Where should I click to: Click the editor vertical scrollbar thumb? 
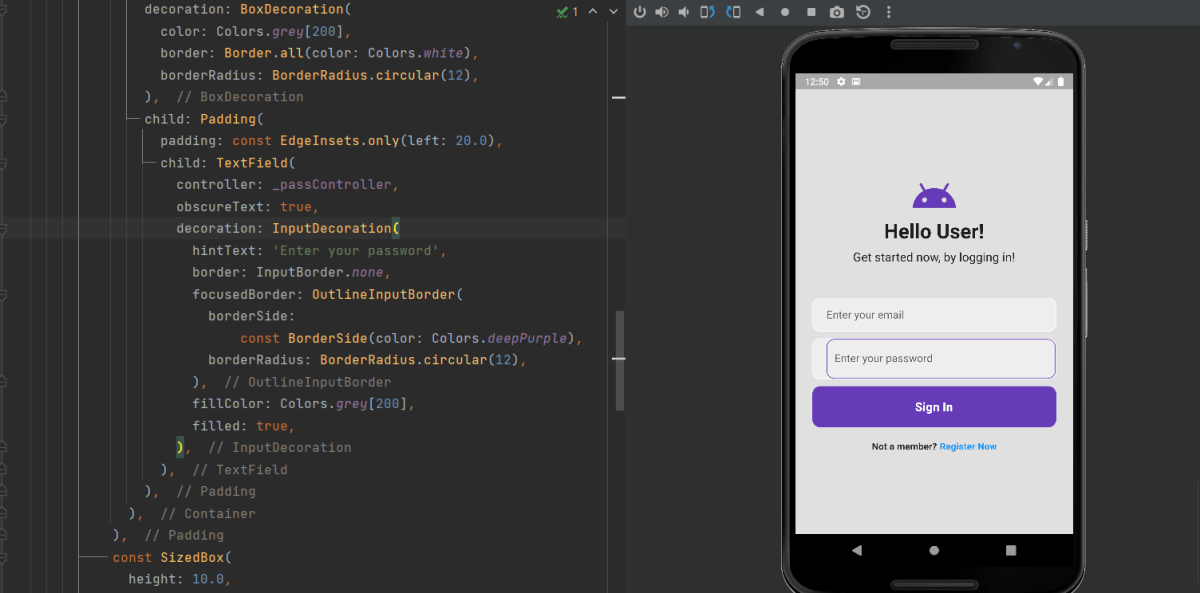[620, 360]
